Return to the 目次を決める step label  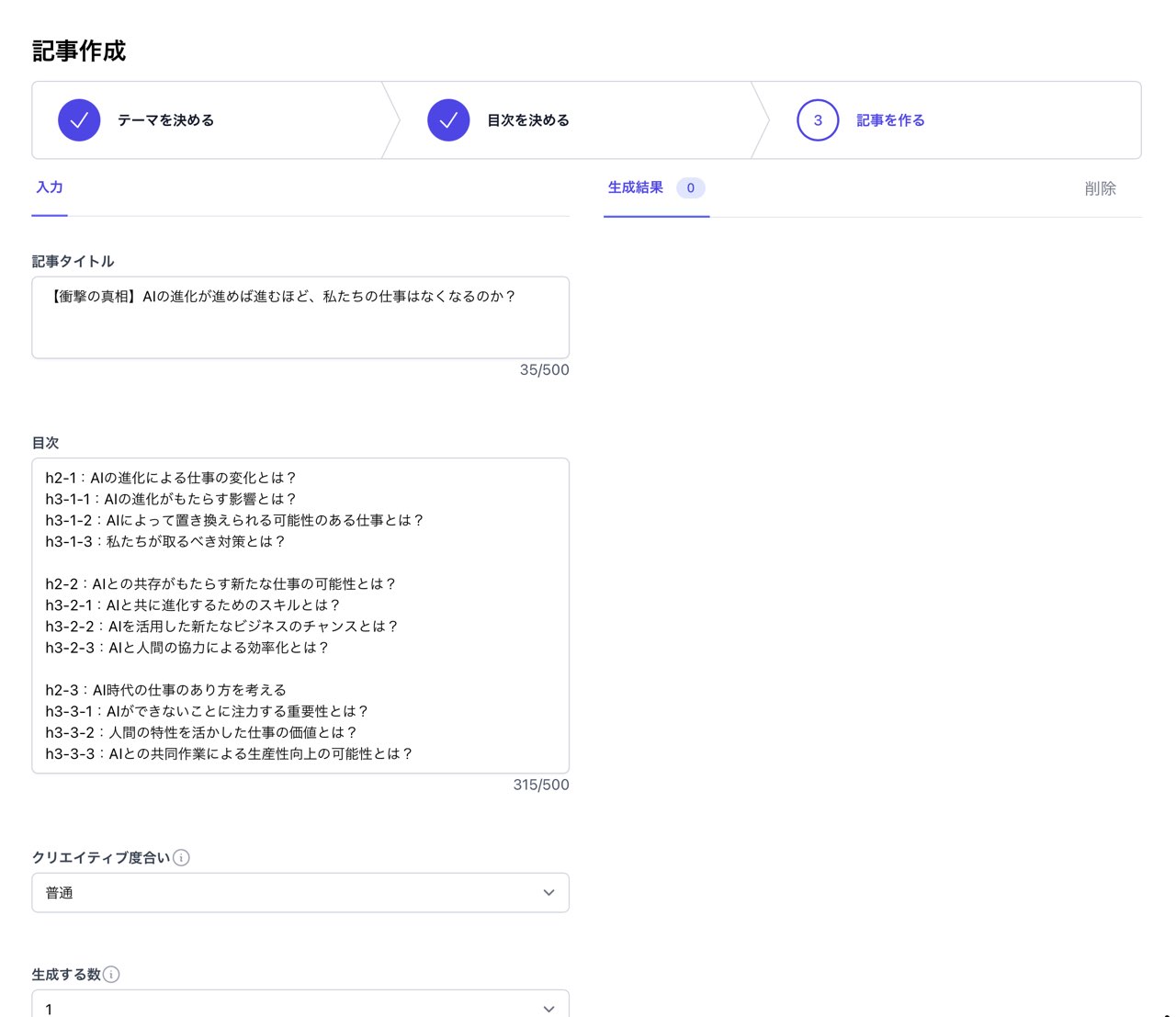pyautogui.click(x=528, y=120)
